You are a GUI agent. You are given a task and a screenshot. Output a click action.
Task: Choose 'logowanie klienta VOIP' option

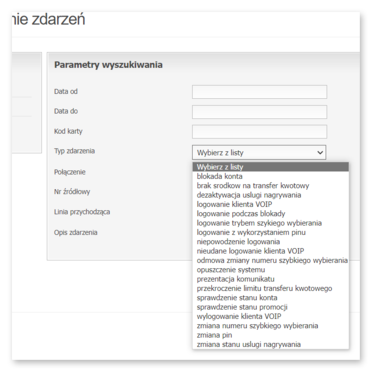(x=271, y=204)
